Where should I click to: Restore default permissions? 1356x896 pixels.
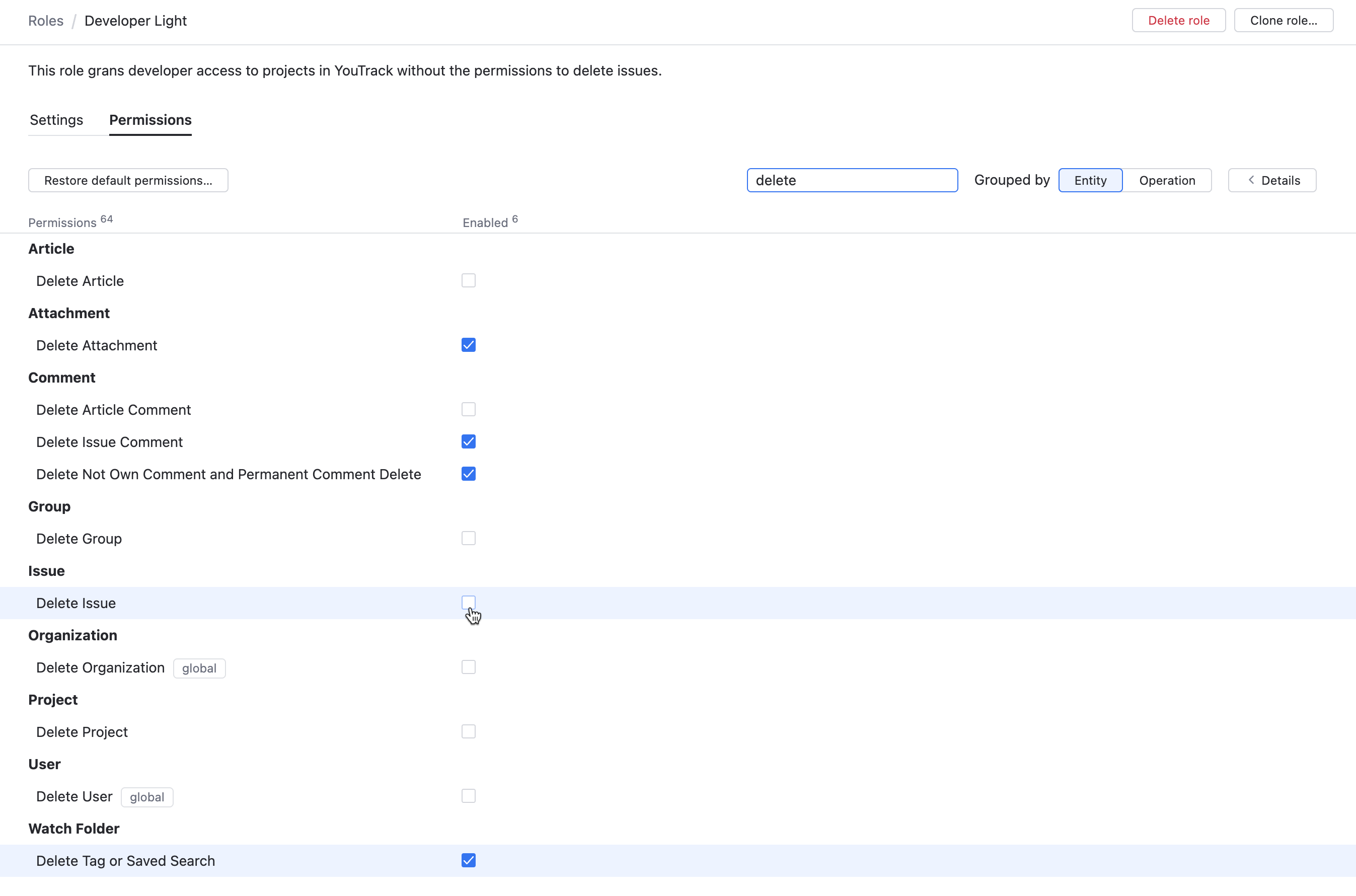point(128,180)
